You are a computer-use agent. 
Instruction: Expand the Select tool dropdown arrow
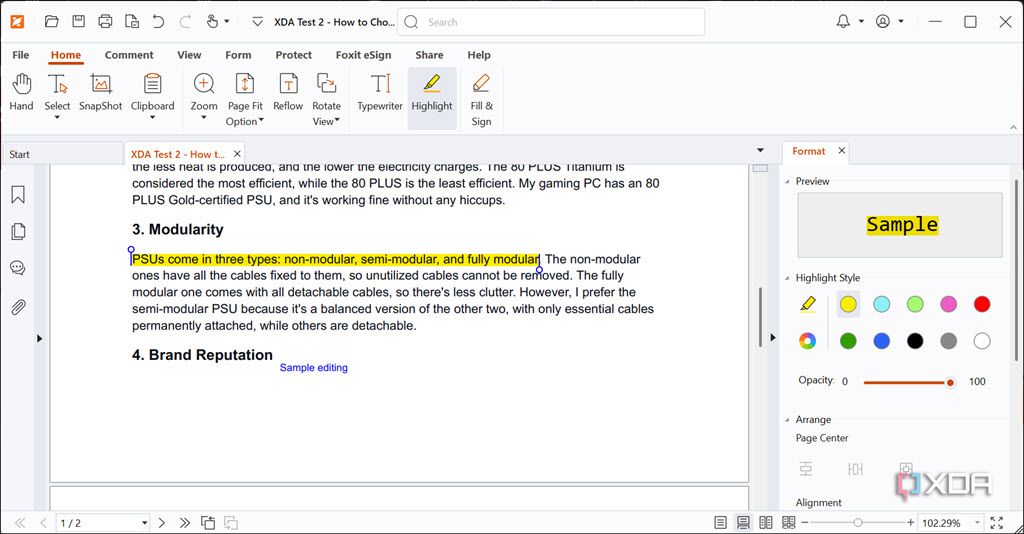tap(57, 118)
